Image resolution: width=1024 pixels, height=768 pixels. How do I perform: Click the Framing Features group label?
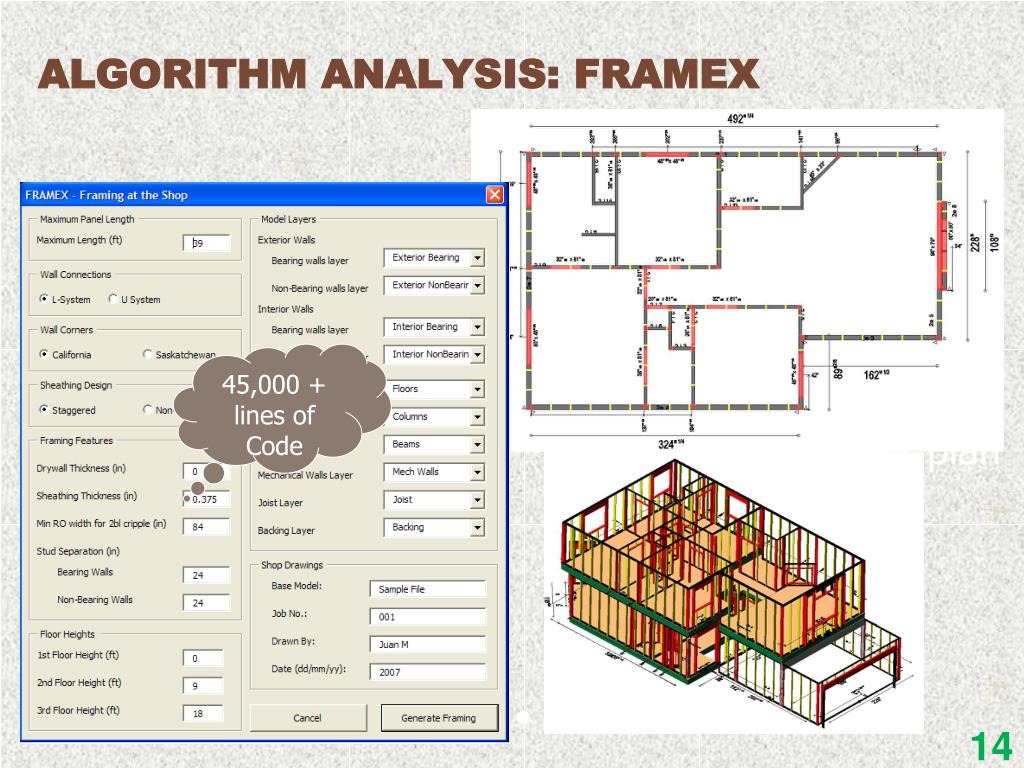coord(76,441)
